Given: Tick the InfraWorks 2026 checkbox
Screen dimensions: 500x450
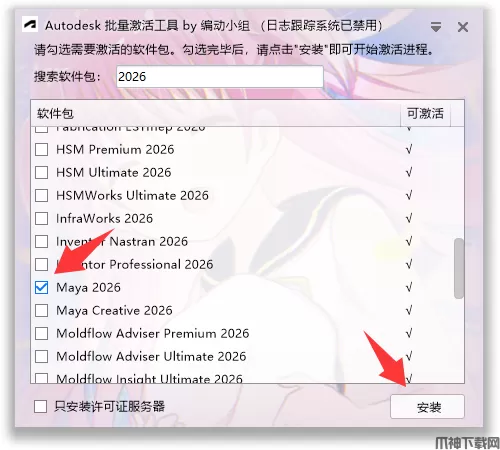Looking at the screenshot, I should pos(41,219).
